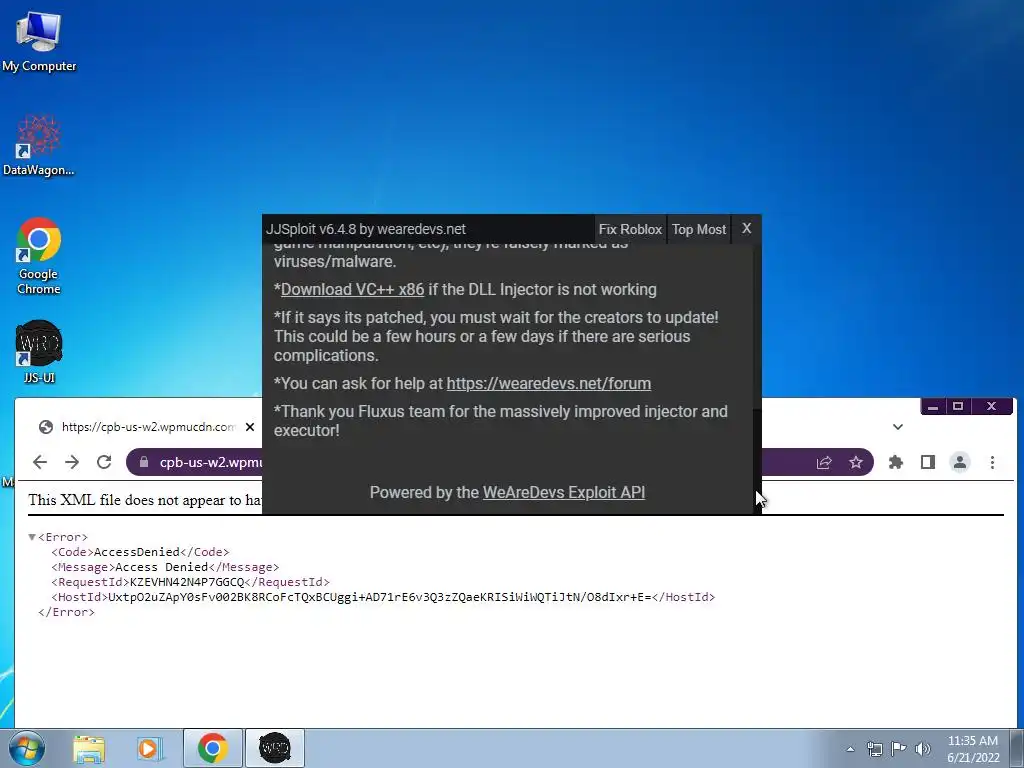The width and height of the screenshot is (1024, 768).
Task: Go forward in Chrome
Action: tap(72, 462)
